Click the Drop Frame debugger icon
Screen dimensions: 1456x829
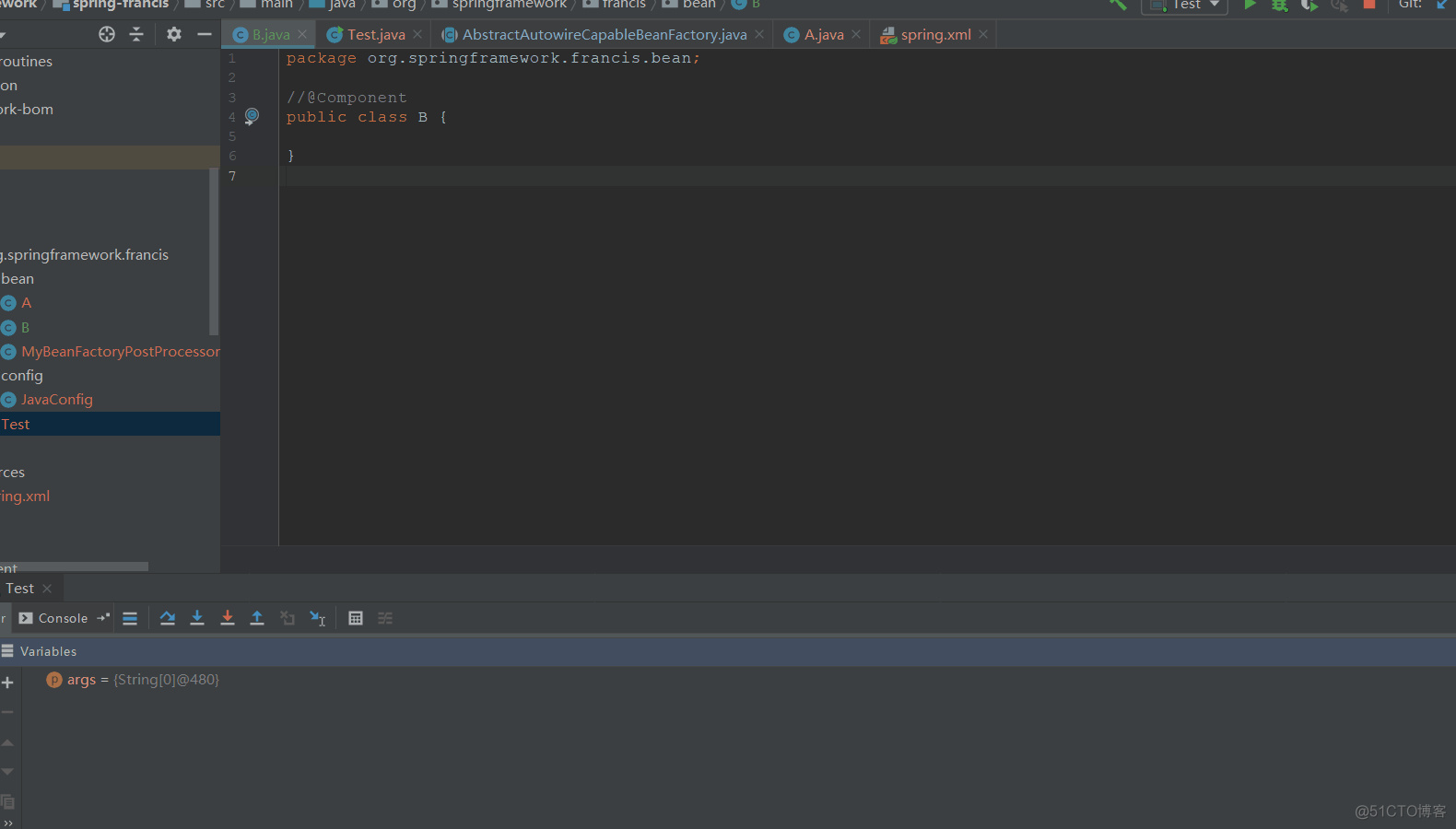(x=288, y=618)
